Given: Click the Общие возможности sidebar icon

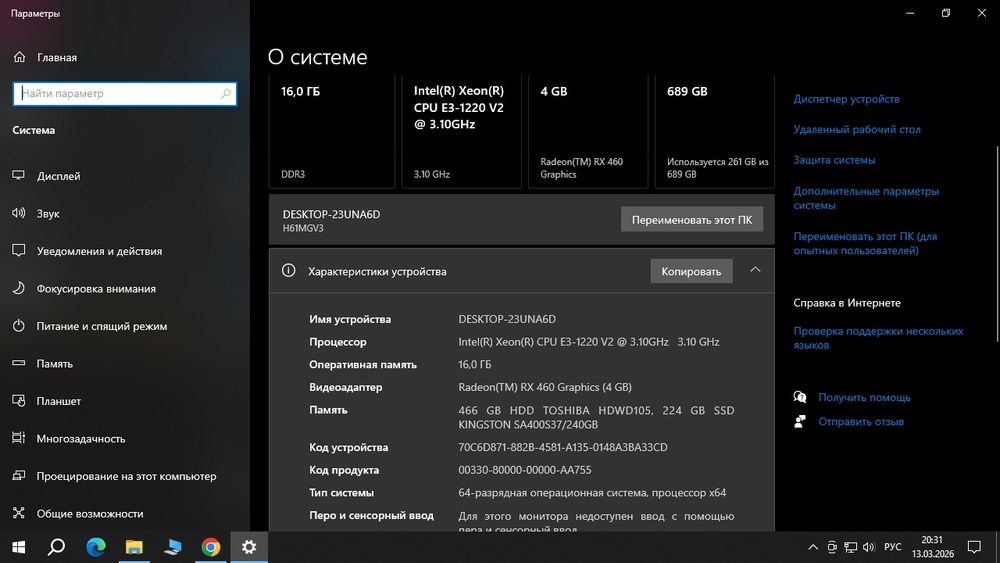Looking at the screenshot, I should pyautogui.click(x=18, y=513).
